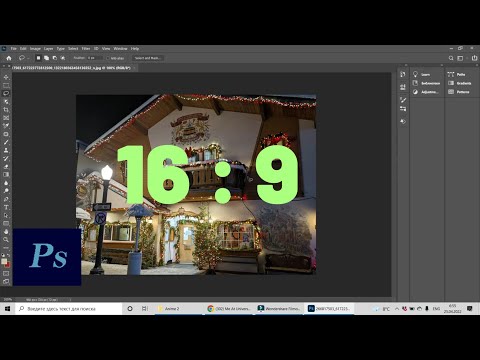Select the Object Selection tool
Screen dimensions: 480x360
pos(6,102)
